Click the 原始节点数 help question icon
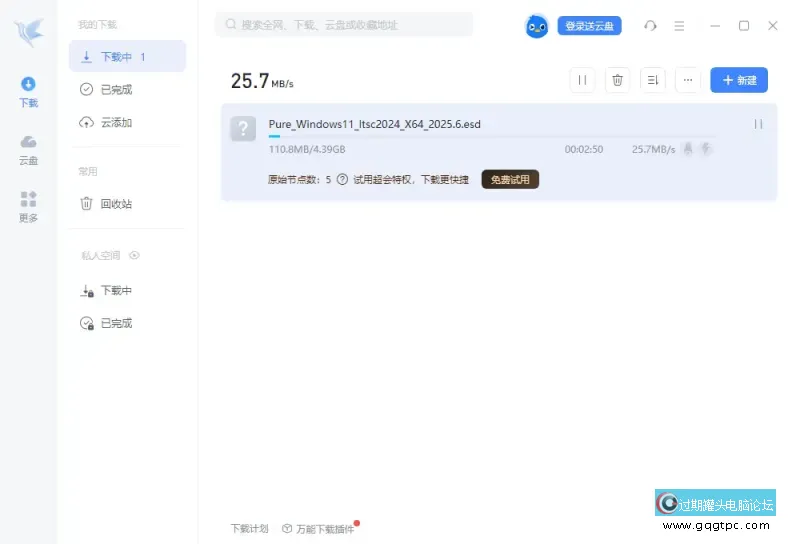The image size is (800, 544). pyautogui.click(x=342, y=180)
